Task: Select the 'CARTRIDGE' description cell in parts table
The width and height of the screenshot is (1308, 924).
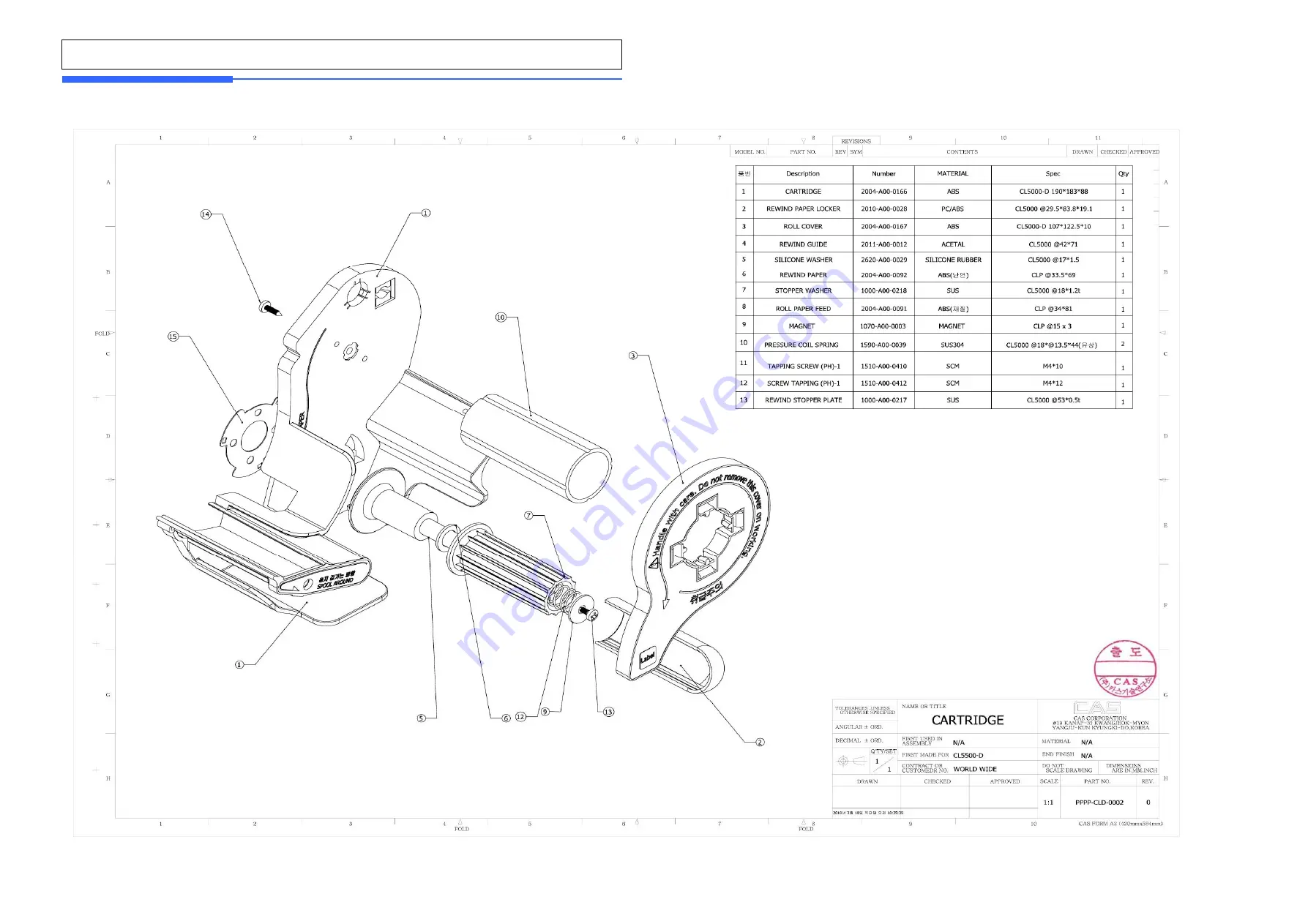Action: 803,192
